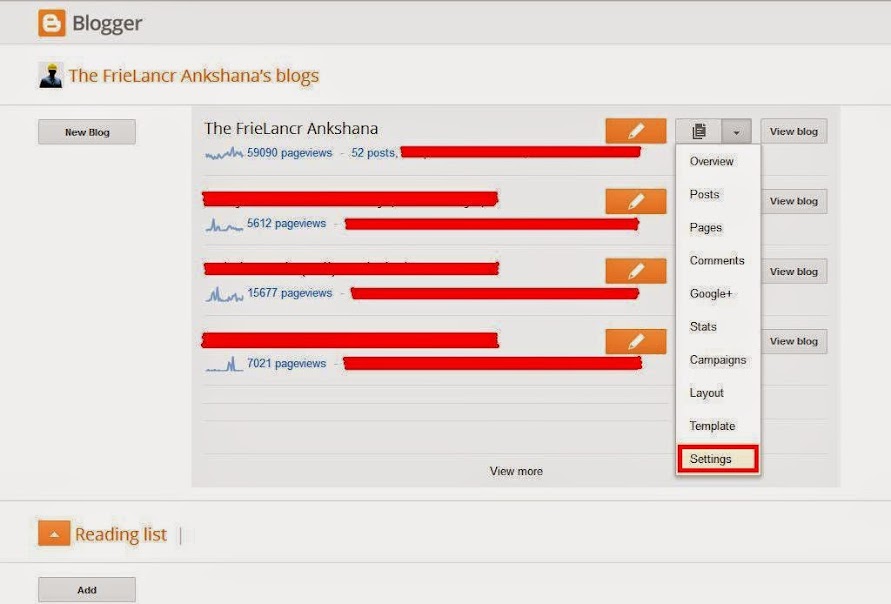This screenshot has width=891, height=604.
Task: Click the stats sparkline beside 5612 pageviews
Action: pyautogui.click(x=224, y=224)
